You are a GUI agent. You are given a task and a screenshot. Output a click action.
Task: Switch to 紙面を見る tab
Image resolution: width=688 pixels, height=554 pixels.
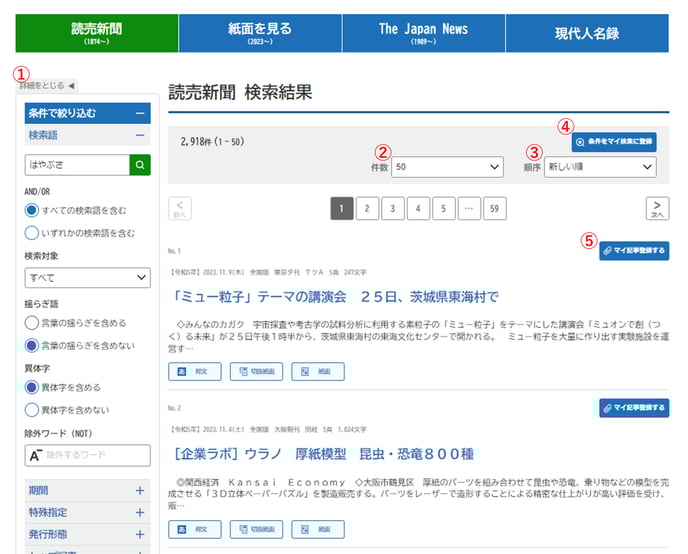click(x=258, y=33)
